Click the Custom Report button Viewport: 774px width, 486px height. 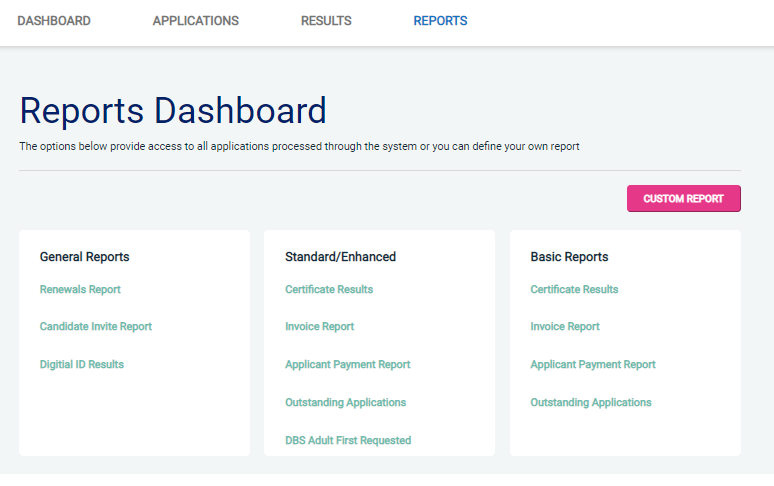coord(683,199)
